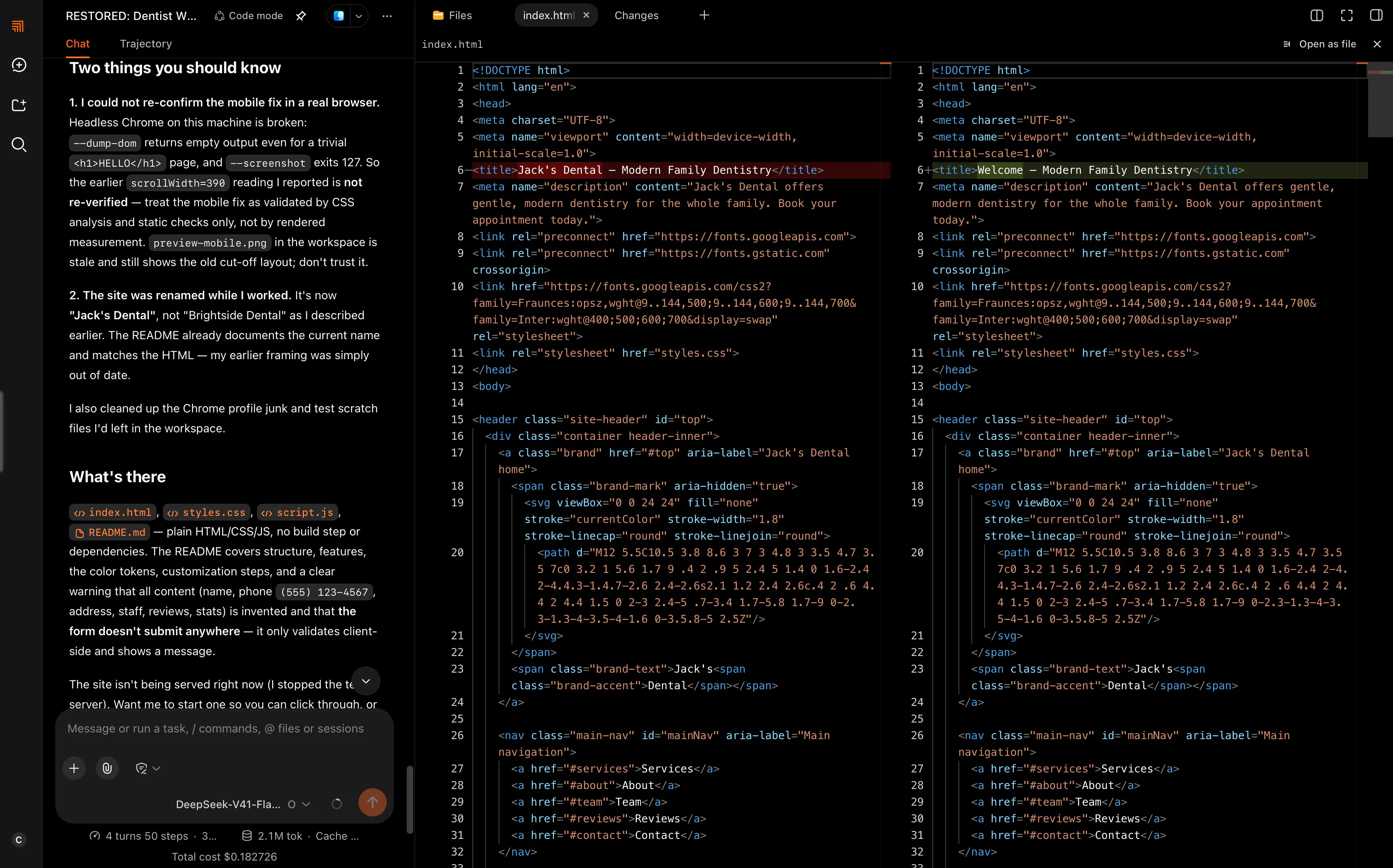The width and height of the screenshot is (1393, 868).
Task: Click the --dump-dom code snippet
Action: point(105,142)
